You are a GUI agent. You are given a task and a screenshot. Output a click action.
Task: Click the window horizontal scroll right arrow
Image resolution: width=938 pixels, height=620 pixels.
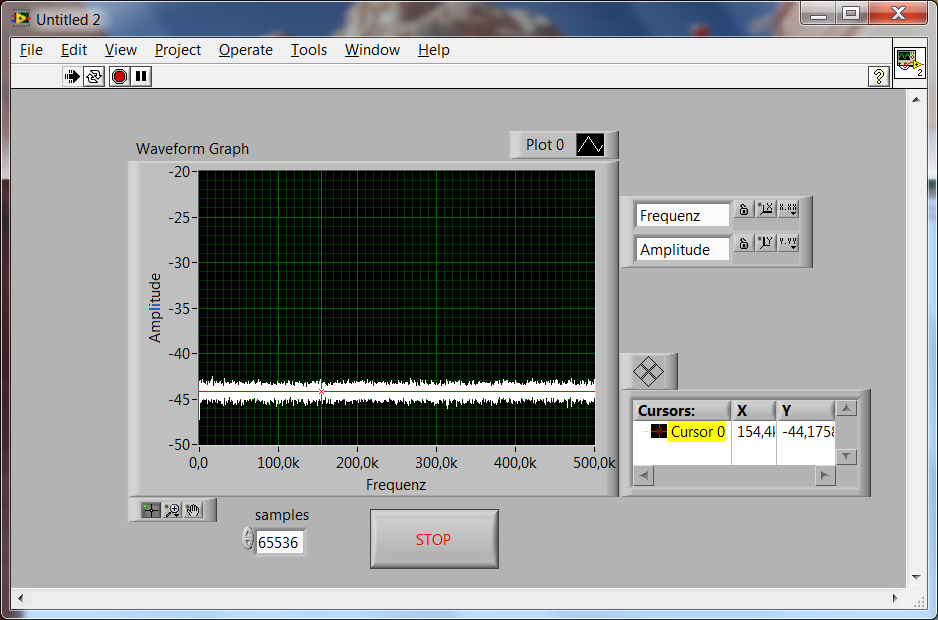[896, 598]
